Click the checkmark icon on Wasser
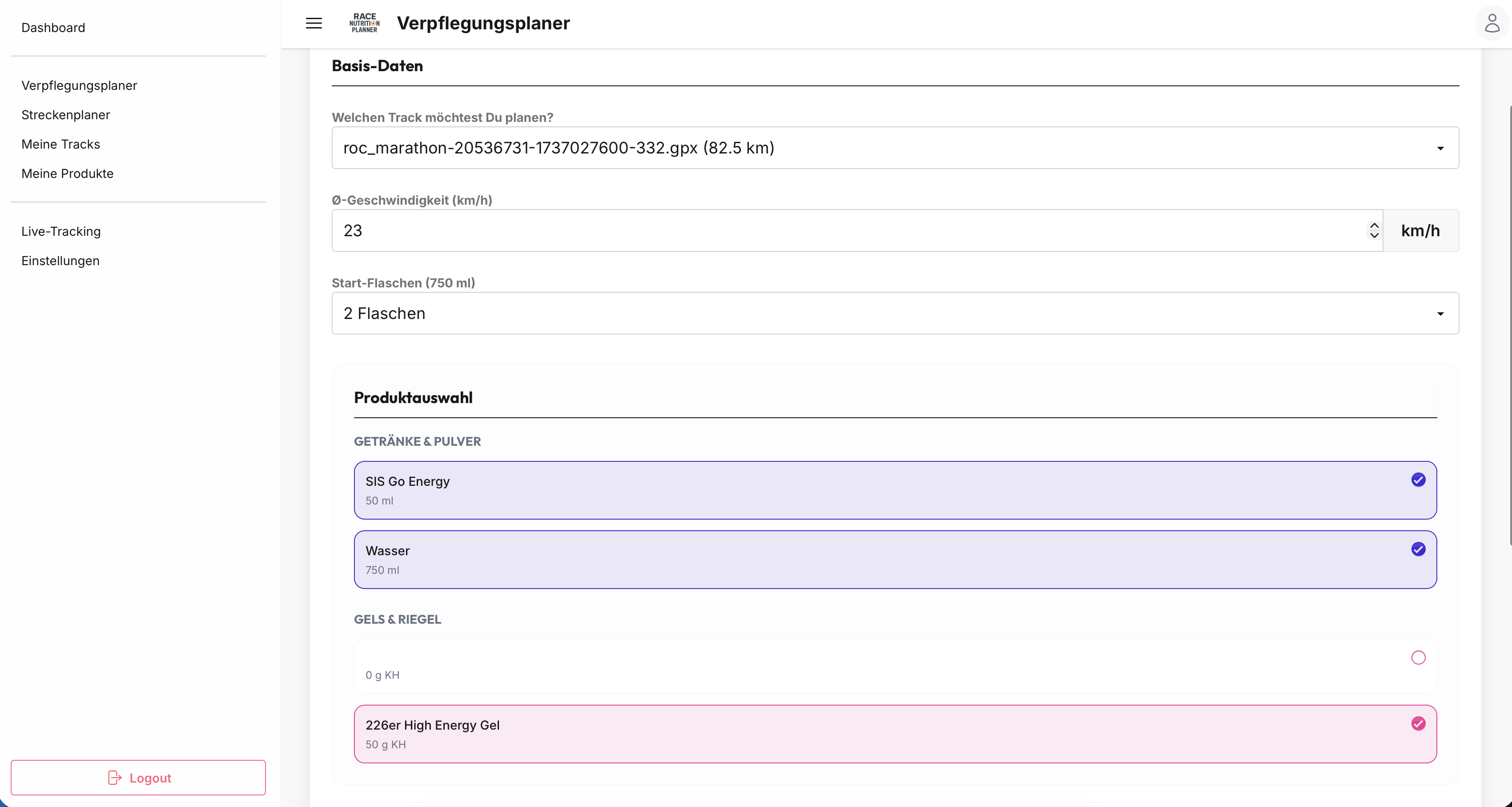 (x=1419, y=549)
